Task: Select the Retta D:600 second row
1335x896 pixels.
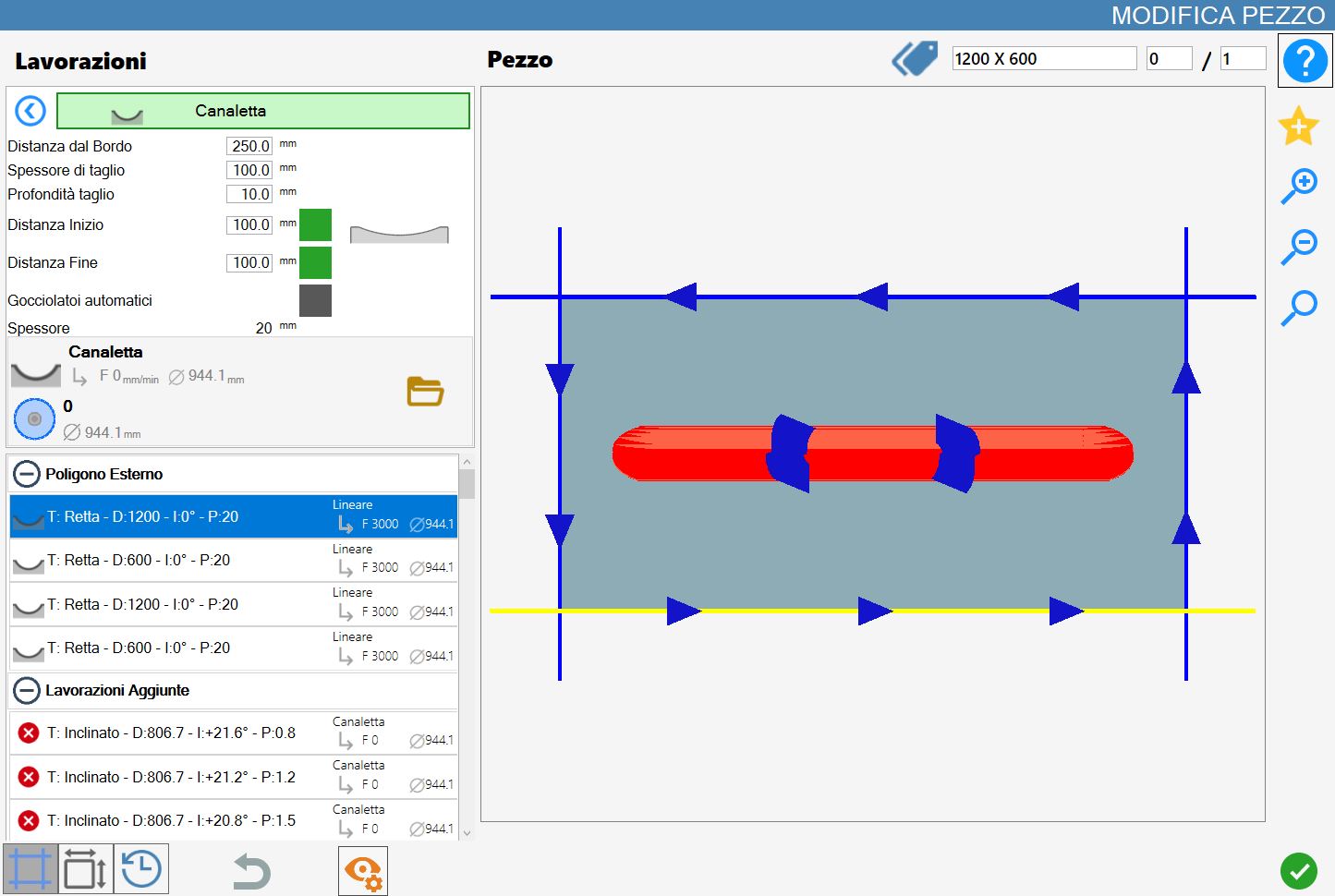Action: (234, 561)
